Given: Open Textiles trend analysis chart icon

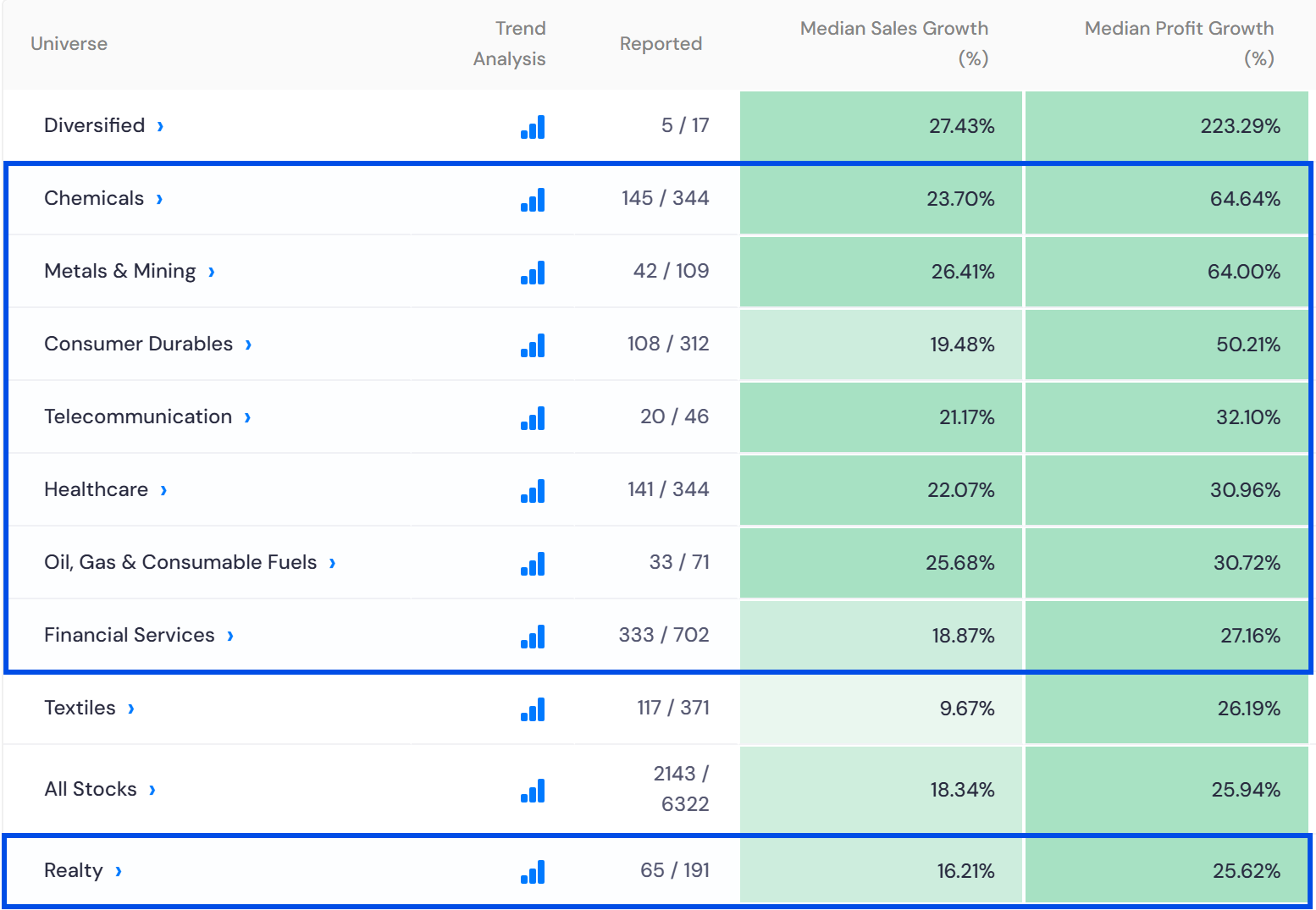Looking at the screenshot, I should click(x=533, y=709).
